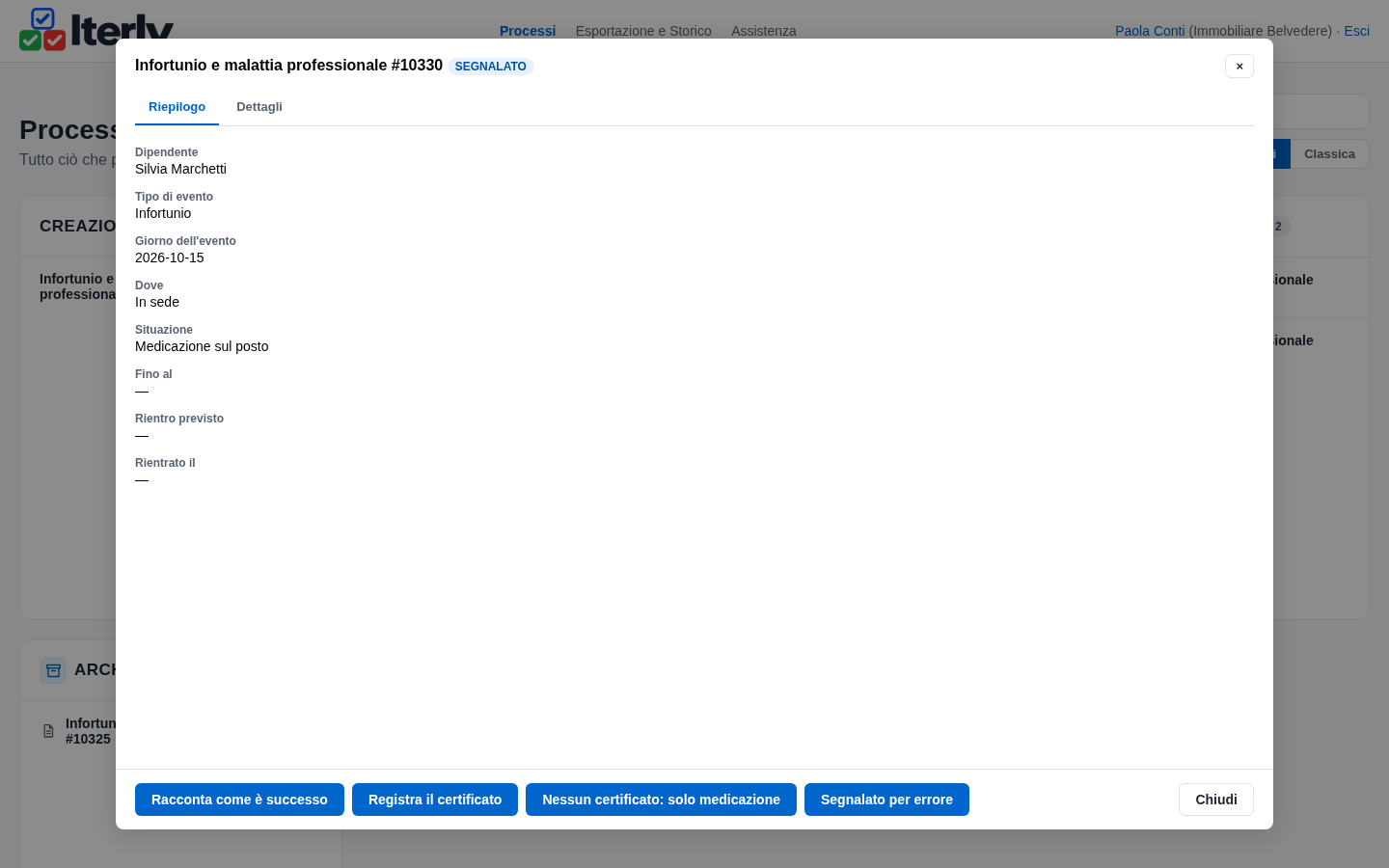
Task: Close the dialog with the × button
Action: pos(1239,66)
